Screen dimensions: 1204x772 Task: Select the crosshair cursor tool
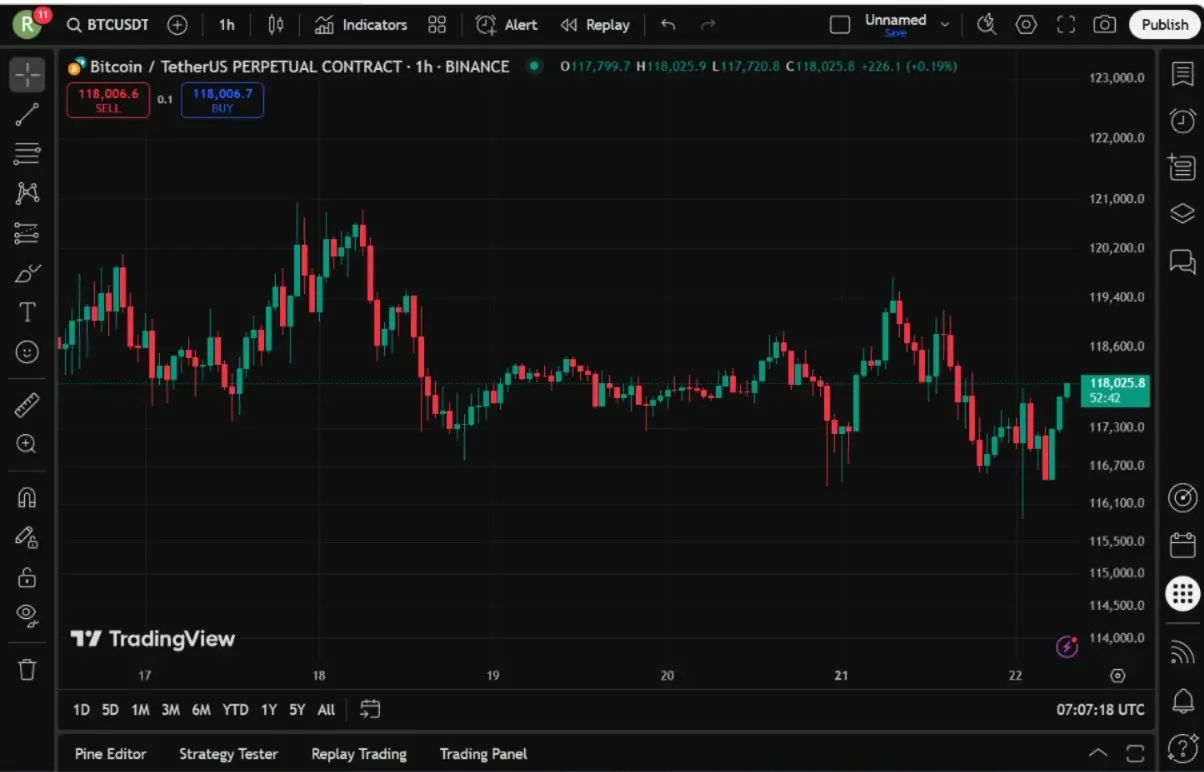(27, 75)
